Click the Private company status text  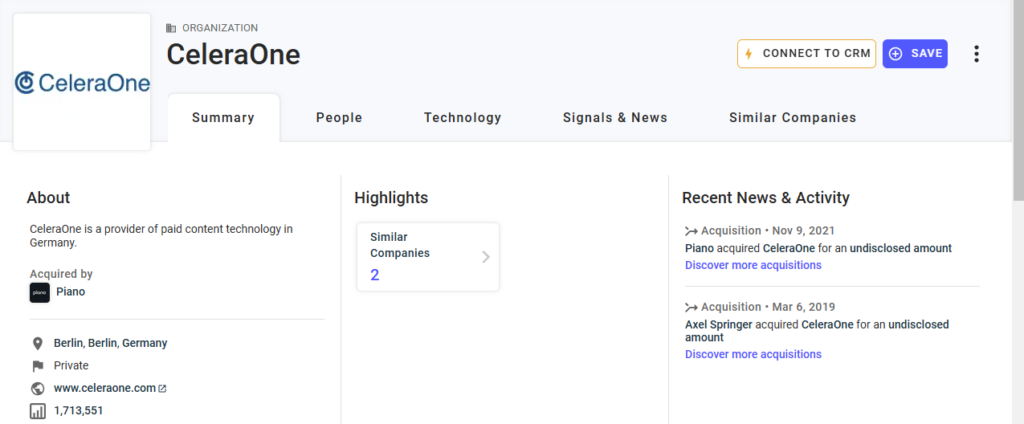[71, 366]
